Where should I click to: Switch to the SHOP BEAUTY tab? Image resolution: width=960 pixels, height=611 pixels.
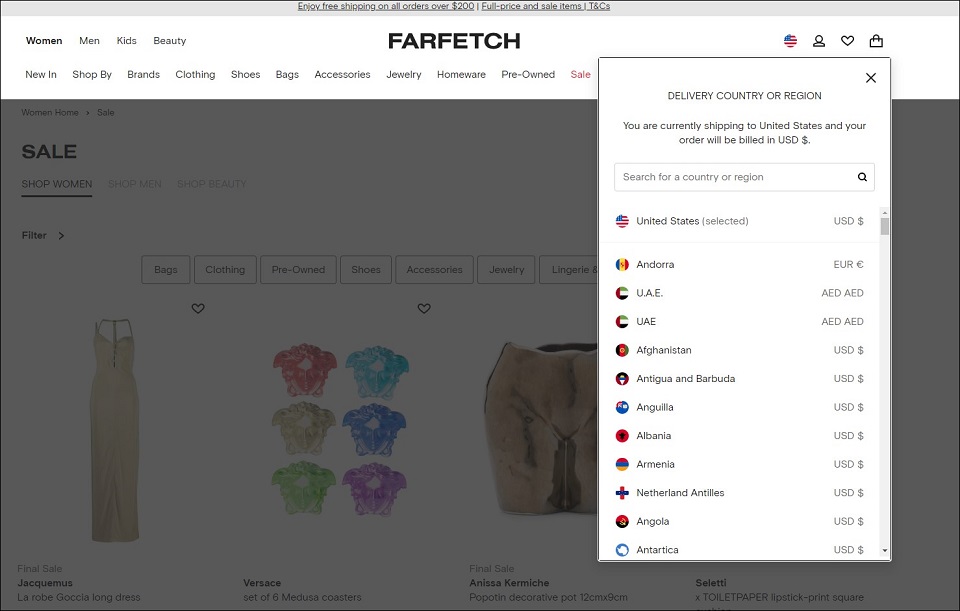point(212,184)
